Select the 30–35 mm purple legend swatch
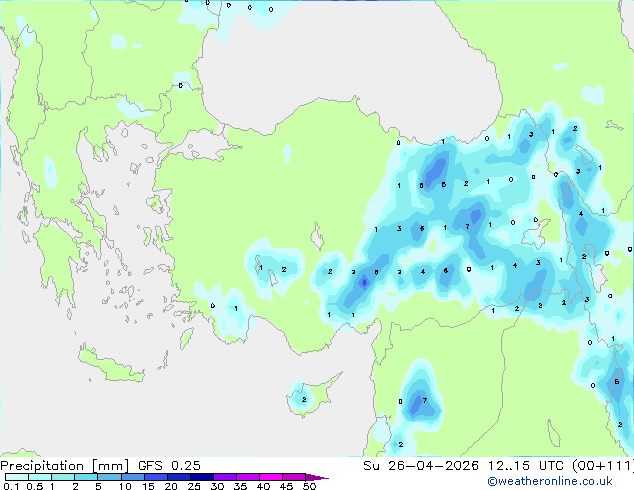The width and height of the screenshot is (634, 490). 225,477
